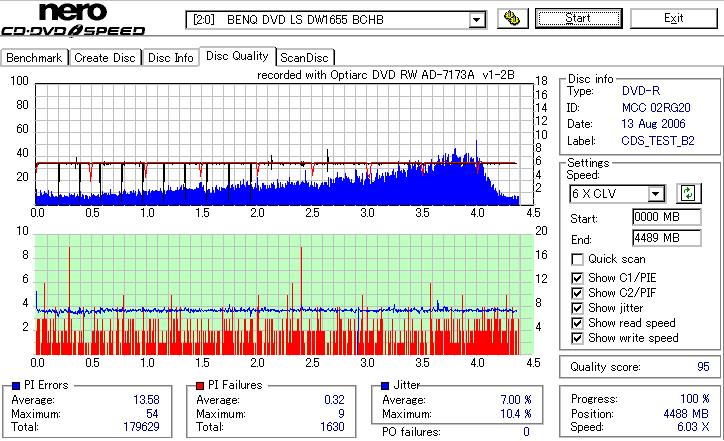Click the refresh speed icon next to 6 X CLV
724x441 pixels.
(x=688, y=193)
